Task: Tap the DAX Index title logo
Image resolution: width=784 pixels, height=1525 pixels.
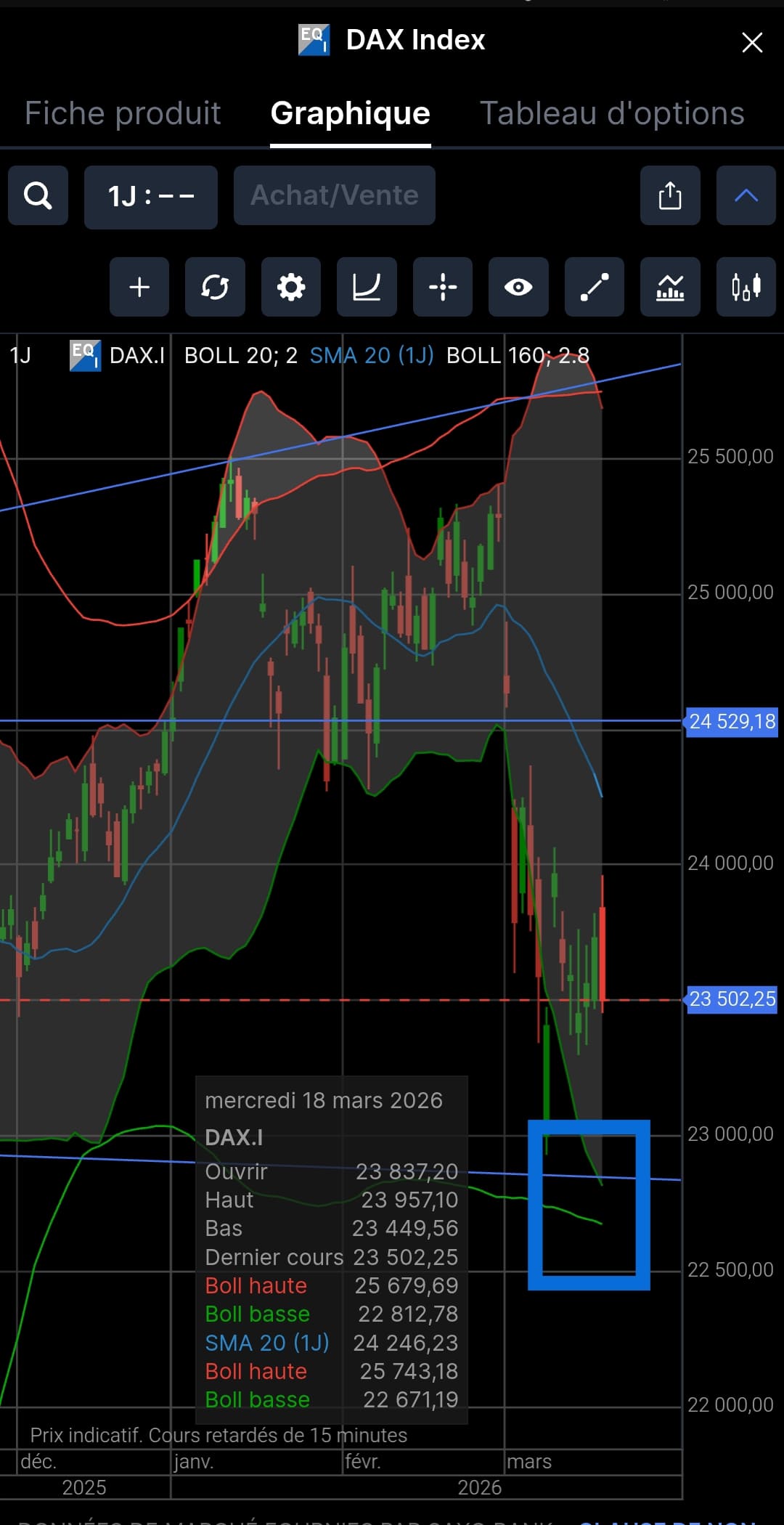Action: pyautogui.click(x=314, y=40)
